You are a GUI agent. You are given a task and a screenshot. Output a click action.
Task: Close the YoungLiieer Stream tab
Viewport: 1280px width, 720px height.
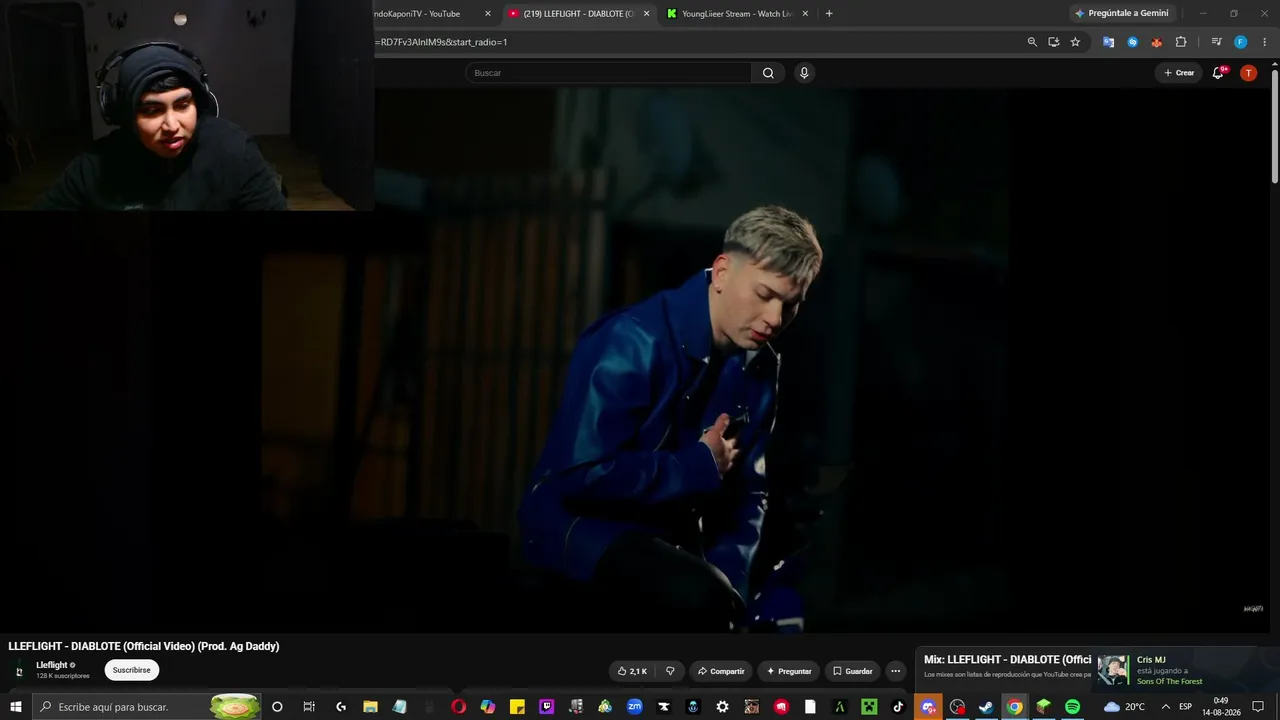pyautogui.click(x=805, y=14)
